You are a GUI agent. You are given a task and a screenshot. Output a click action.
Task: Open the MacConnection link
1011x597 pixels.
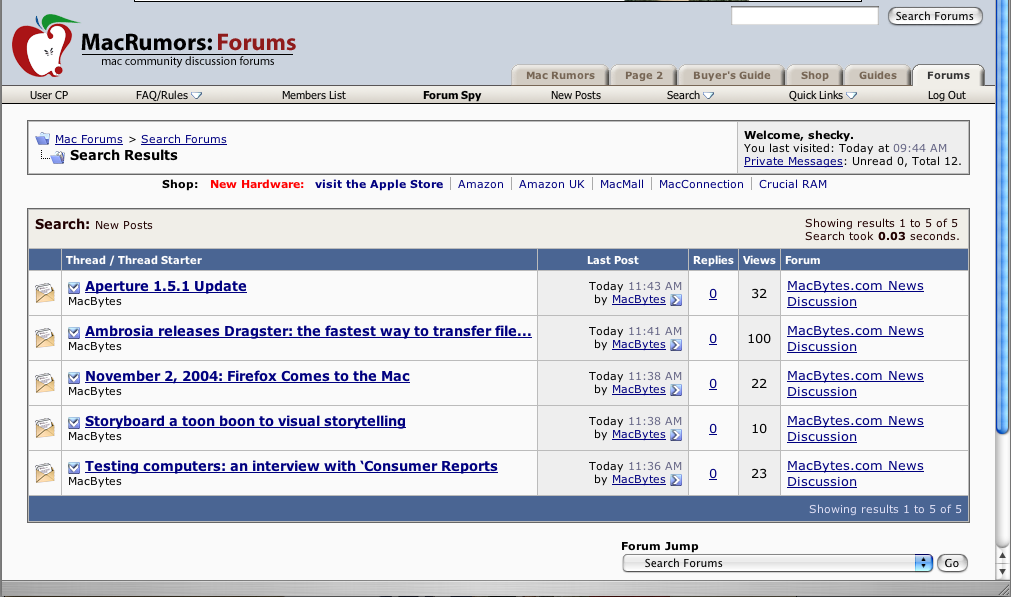(x=701, y=184)
